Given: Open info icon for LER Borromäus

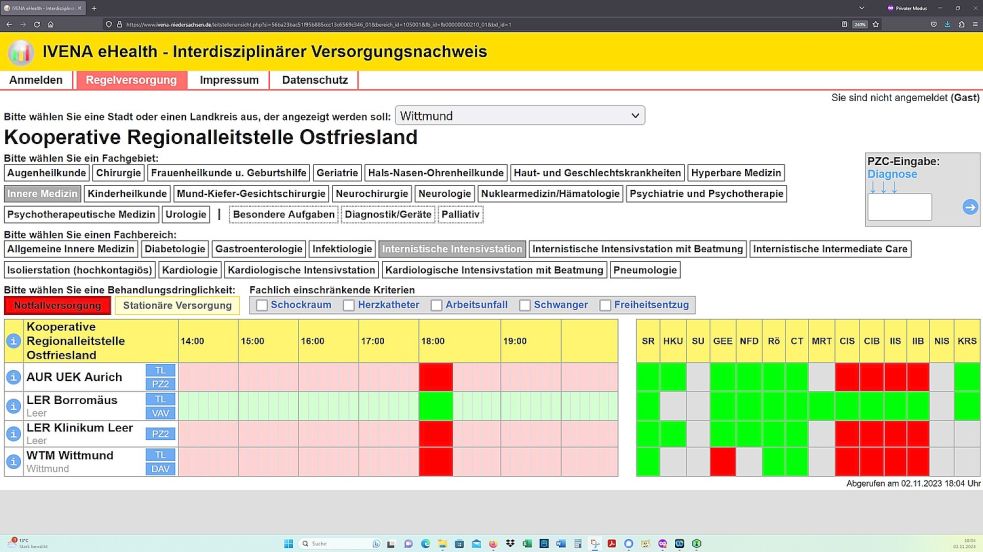Looking at the screenshot, I should [13, 406].
